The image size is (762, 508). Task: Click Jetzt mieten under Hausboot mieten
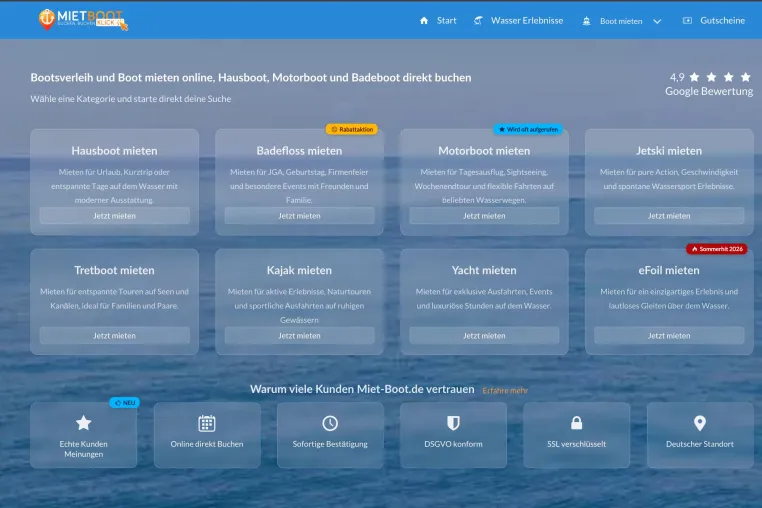click(x=115, y=216)
